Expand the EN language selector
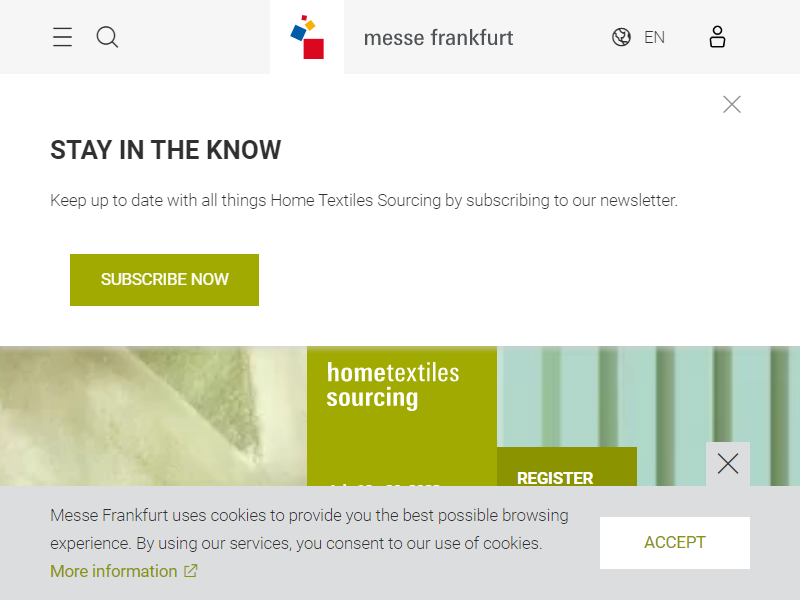800x600 pixels. pos(654,38)
